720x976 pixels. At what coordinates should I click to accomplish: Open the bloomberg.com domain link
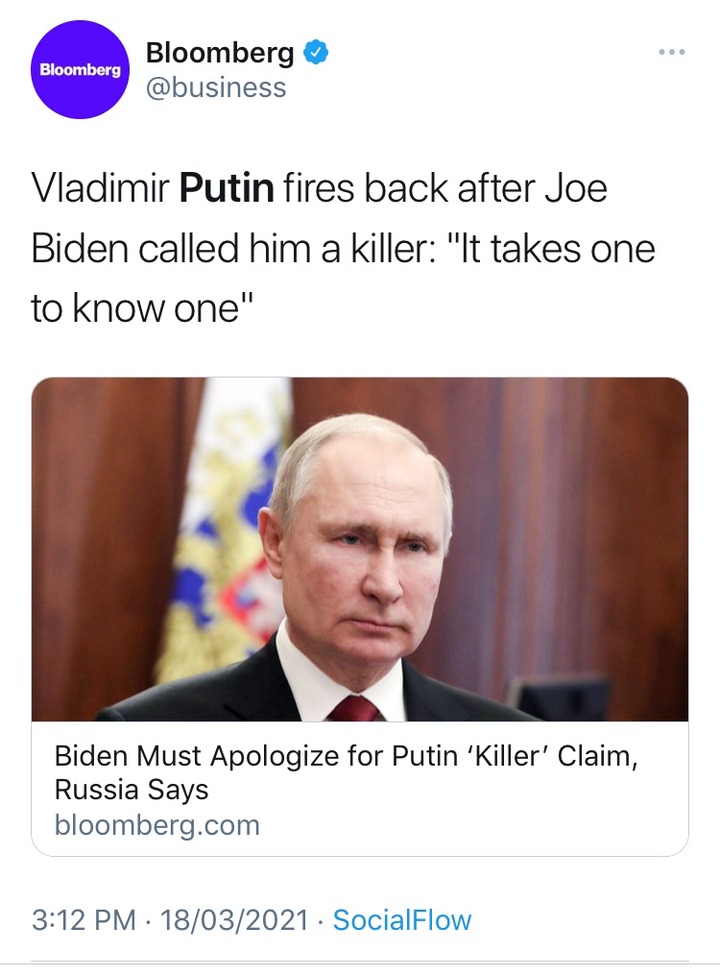coord(157,825)
